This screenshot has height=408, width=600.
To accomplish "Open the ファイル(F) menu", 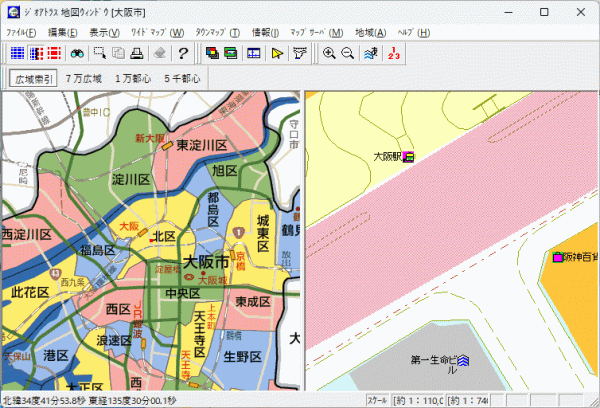I will pyautogui.click(x=22, y=32).
